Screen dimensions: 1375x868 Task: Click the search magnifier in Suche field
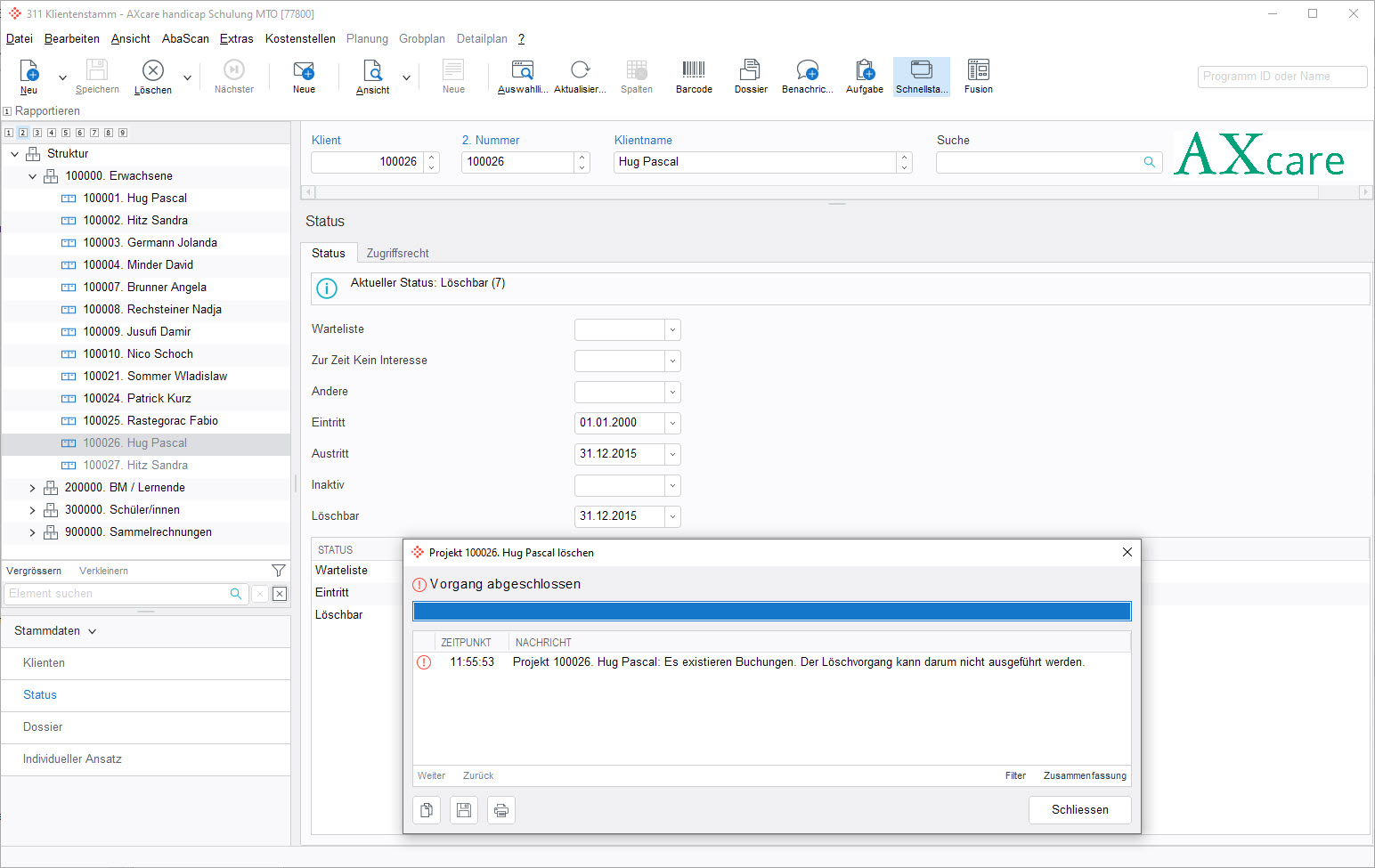(x=1150, y=162)
